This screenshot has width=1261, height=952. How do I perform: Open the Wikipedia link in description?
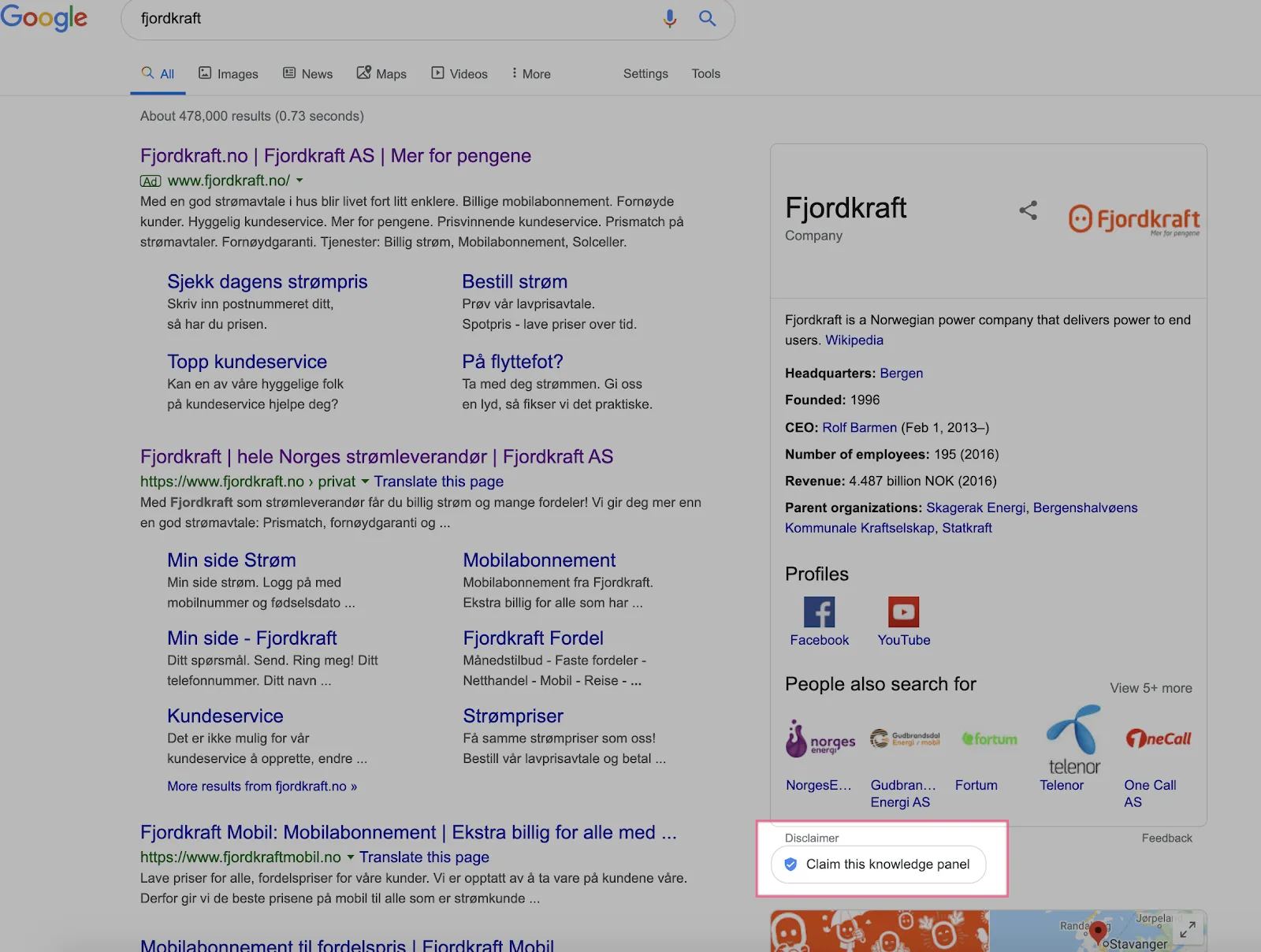tap(854, 340)
